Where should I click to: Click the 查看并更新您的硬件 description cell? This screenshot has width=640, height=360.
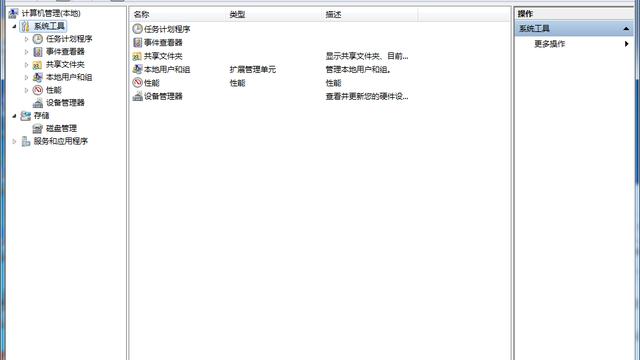click(x=367, y=96)
